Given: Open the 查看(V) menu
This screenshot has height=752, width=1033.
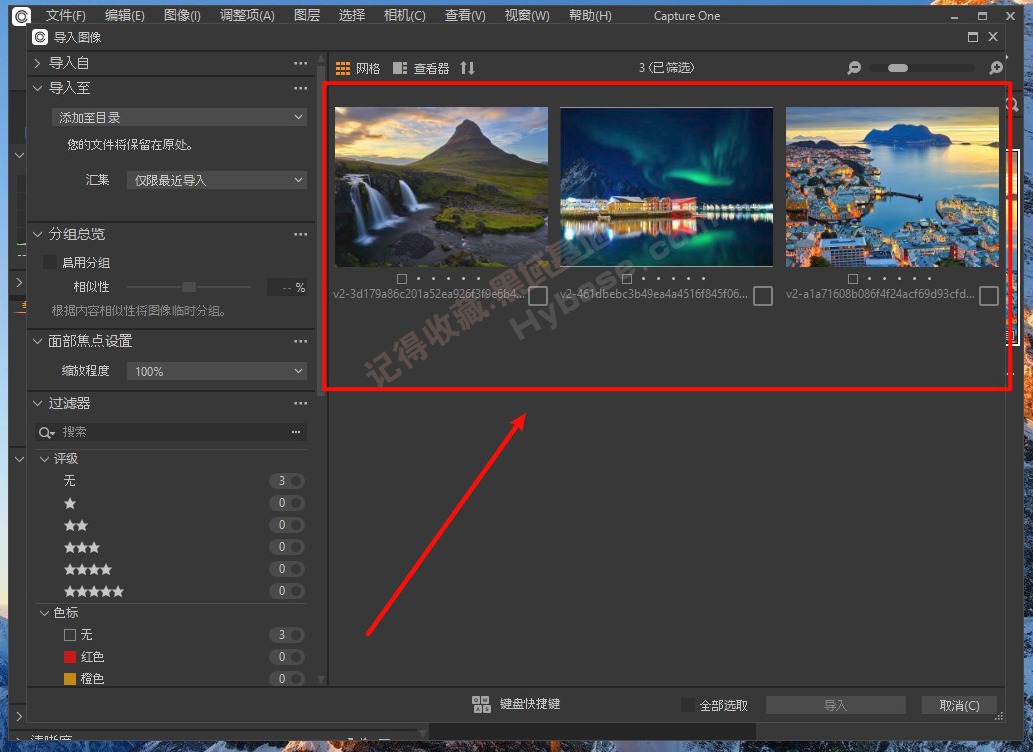Looking at the screenshot, I should 465,16.
